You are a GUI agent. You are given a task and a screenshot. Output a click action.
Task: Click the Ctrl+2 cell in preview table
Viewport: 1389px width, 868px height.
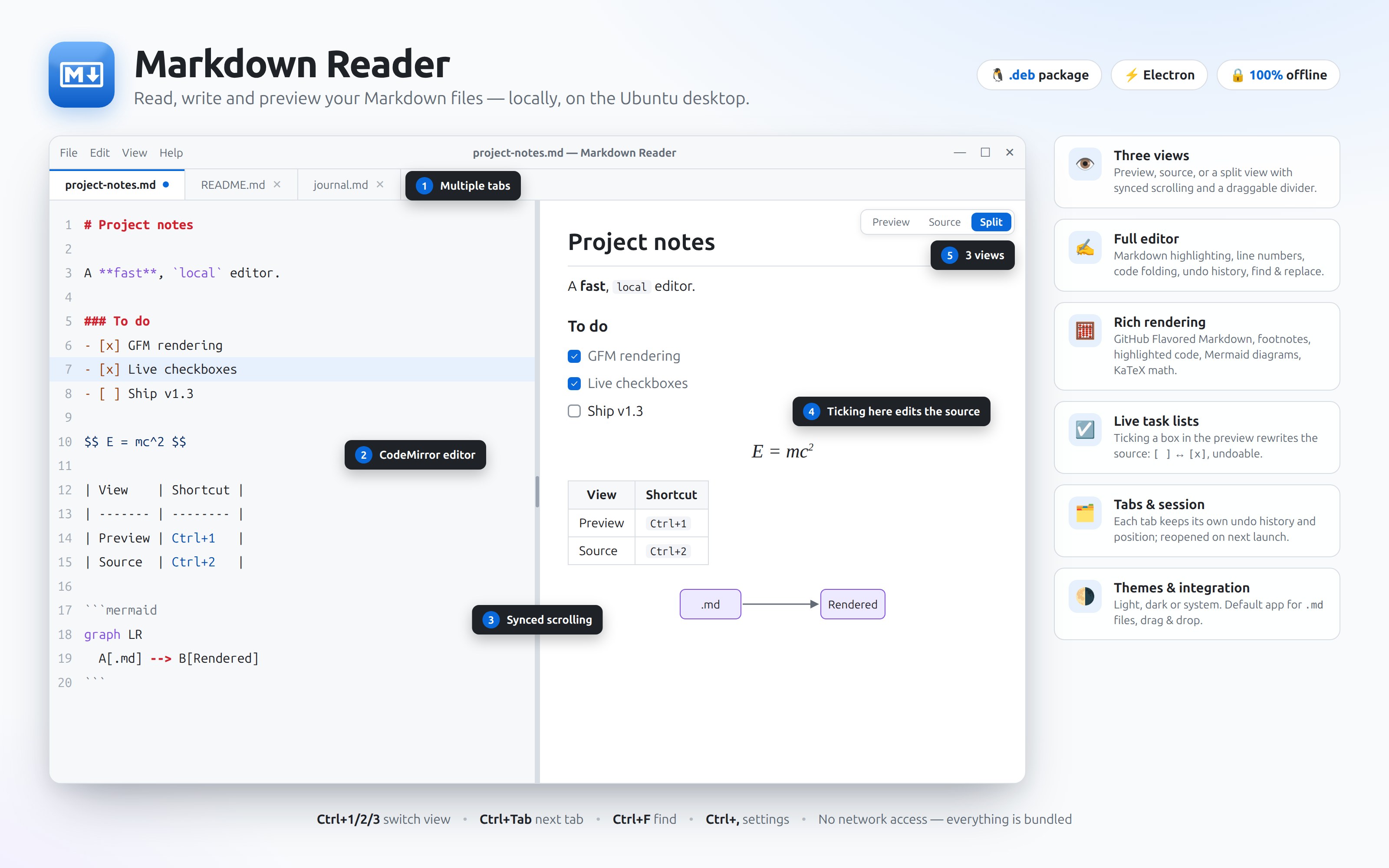pyautogui.click(x=671, y=551)
